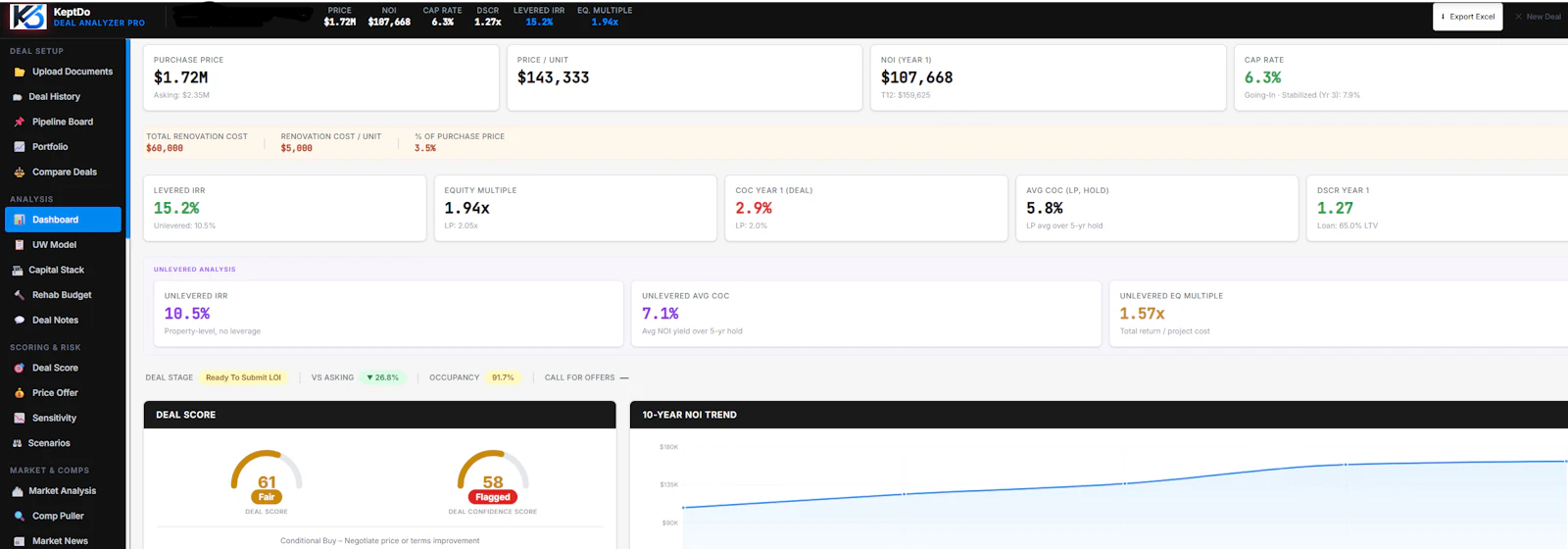Open the Sensitivity chart icon

20,418
